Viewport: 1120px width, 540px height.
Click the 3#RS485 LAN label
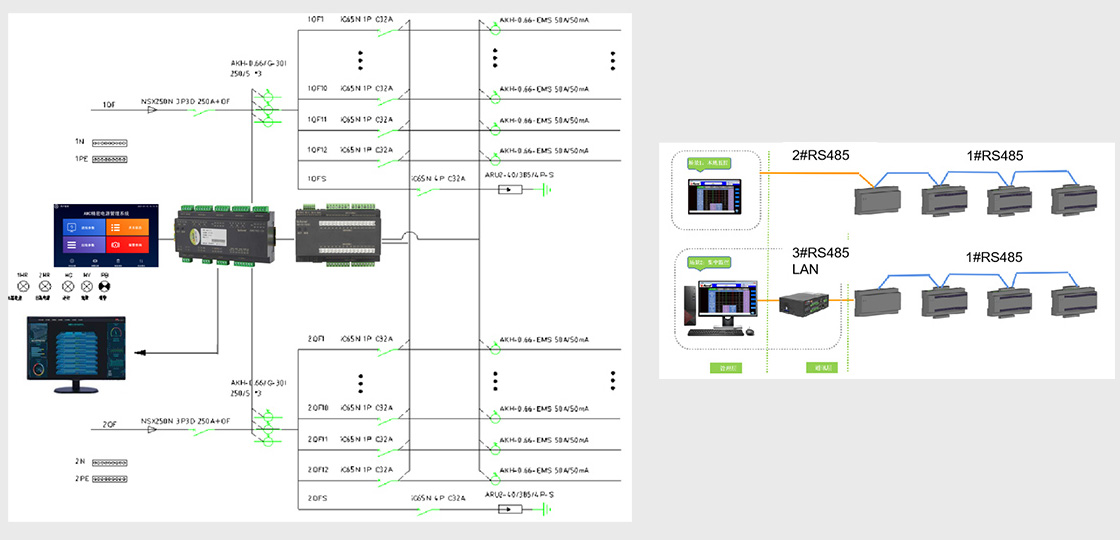(x=820, y=261)
